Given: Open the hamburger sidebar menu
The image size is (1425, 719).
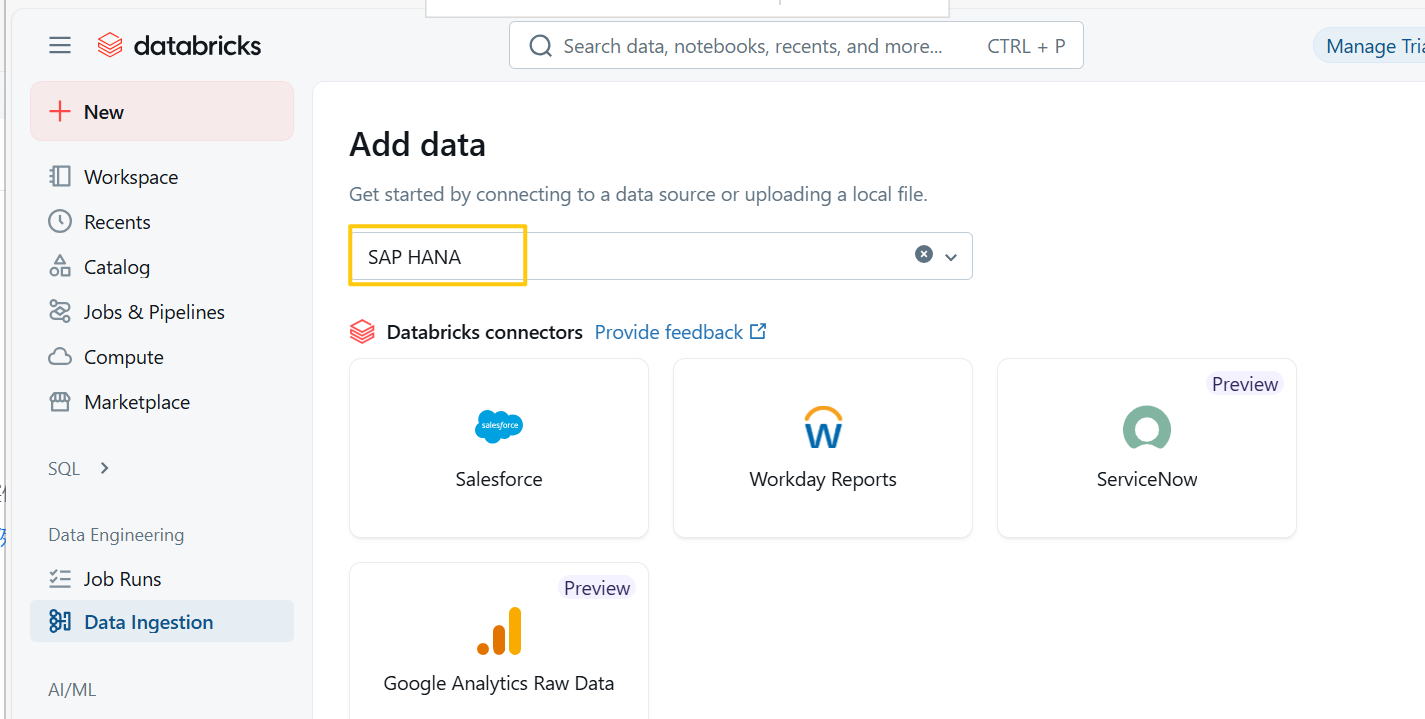Looking at the screenshot, I should click(60, 45).
